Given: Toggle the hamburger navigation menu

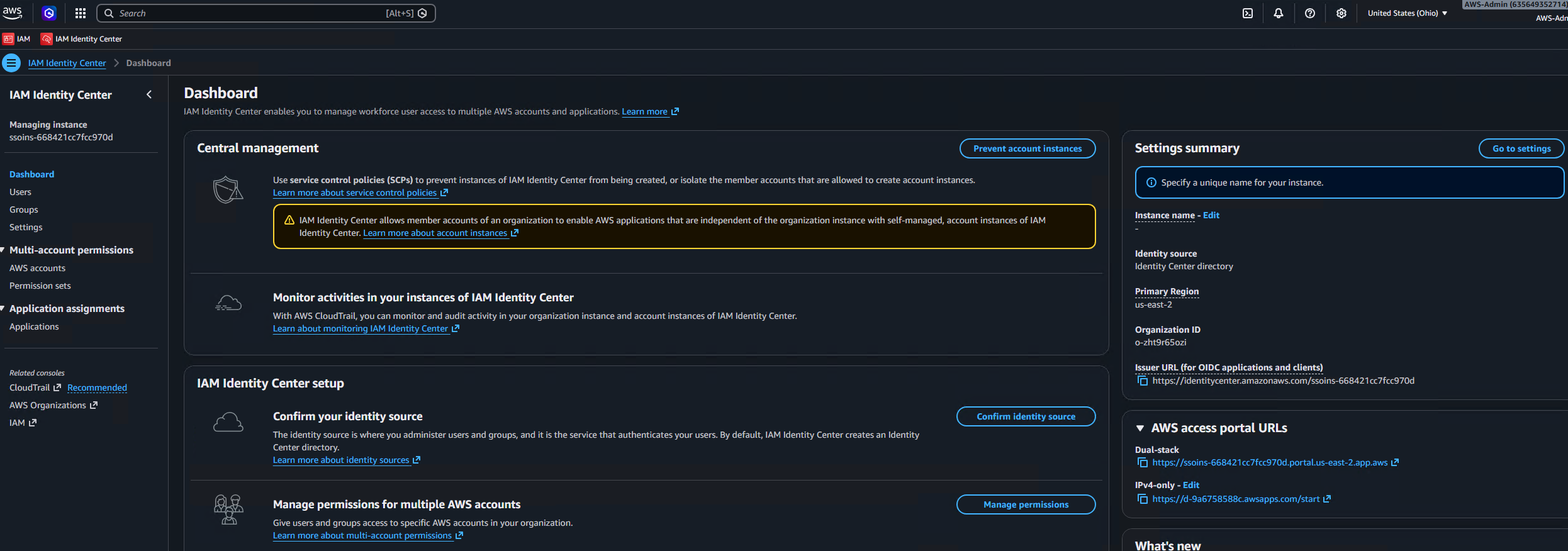Looking at the screenshot, I should 11,63.
